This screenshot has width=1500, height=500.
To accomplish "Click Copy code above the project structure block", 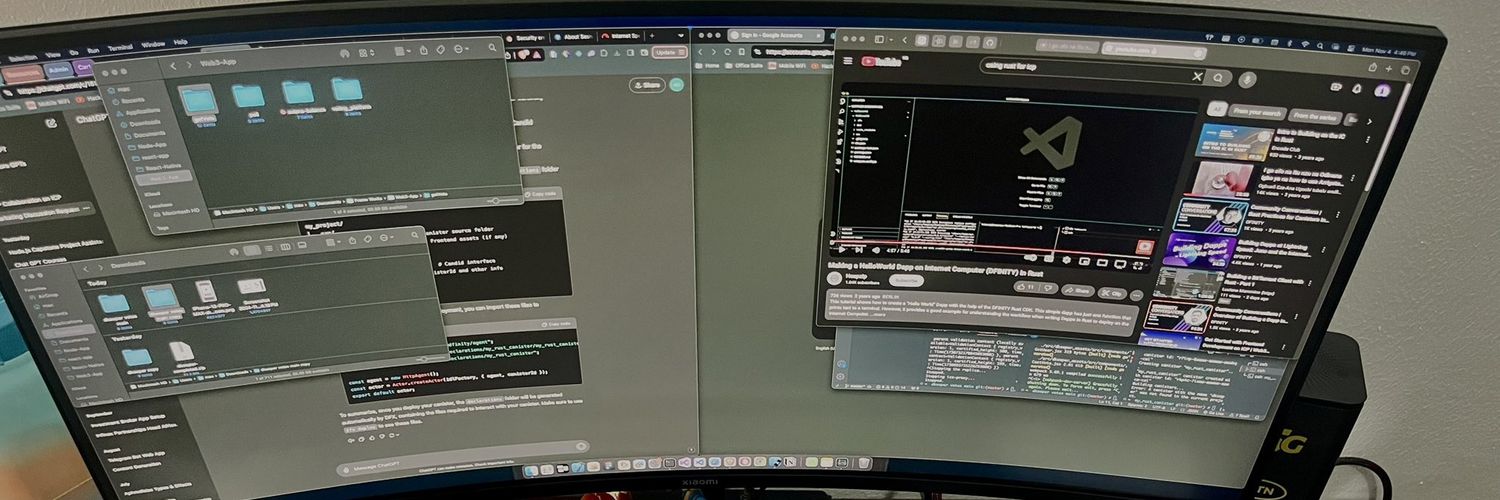I will pos(543,193).
